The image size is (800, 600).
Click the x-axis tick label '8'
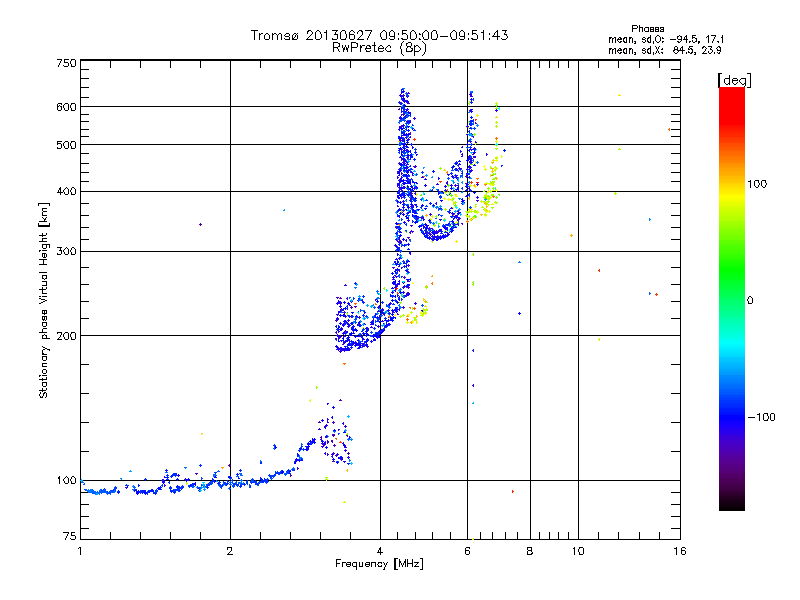(530, 551)
